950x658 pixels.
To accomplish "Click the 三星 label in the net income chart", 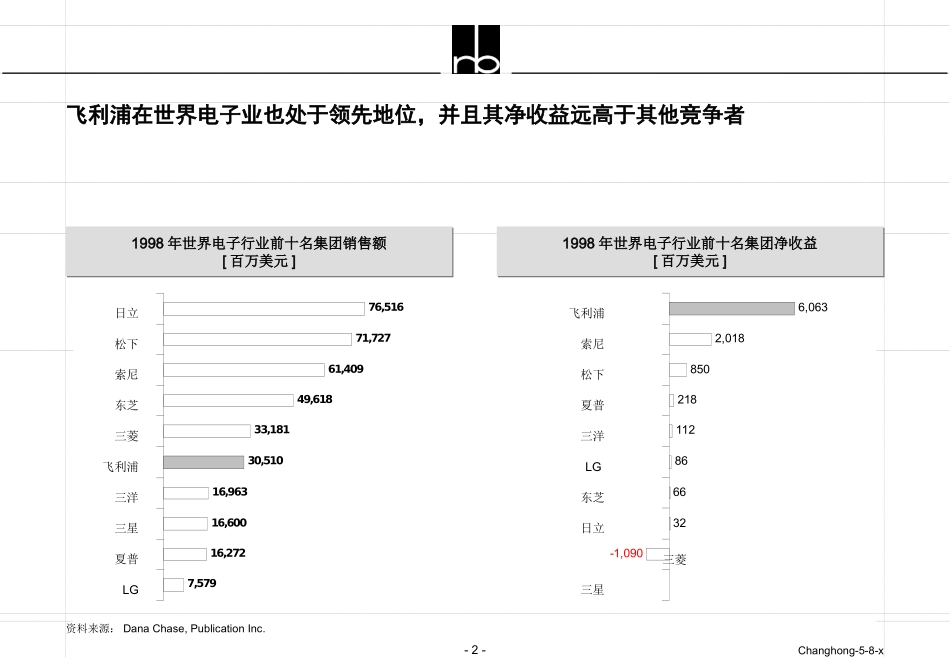I will click(x=593, y=590).
